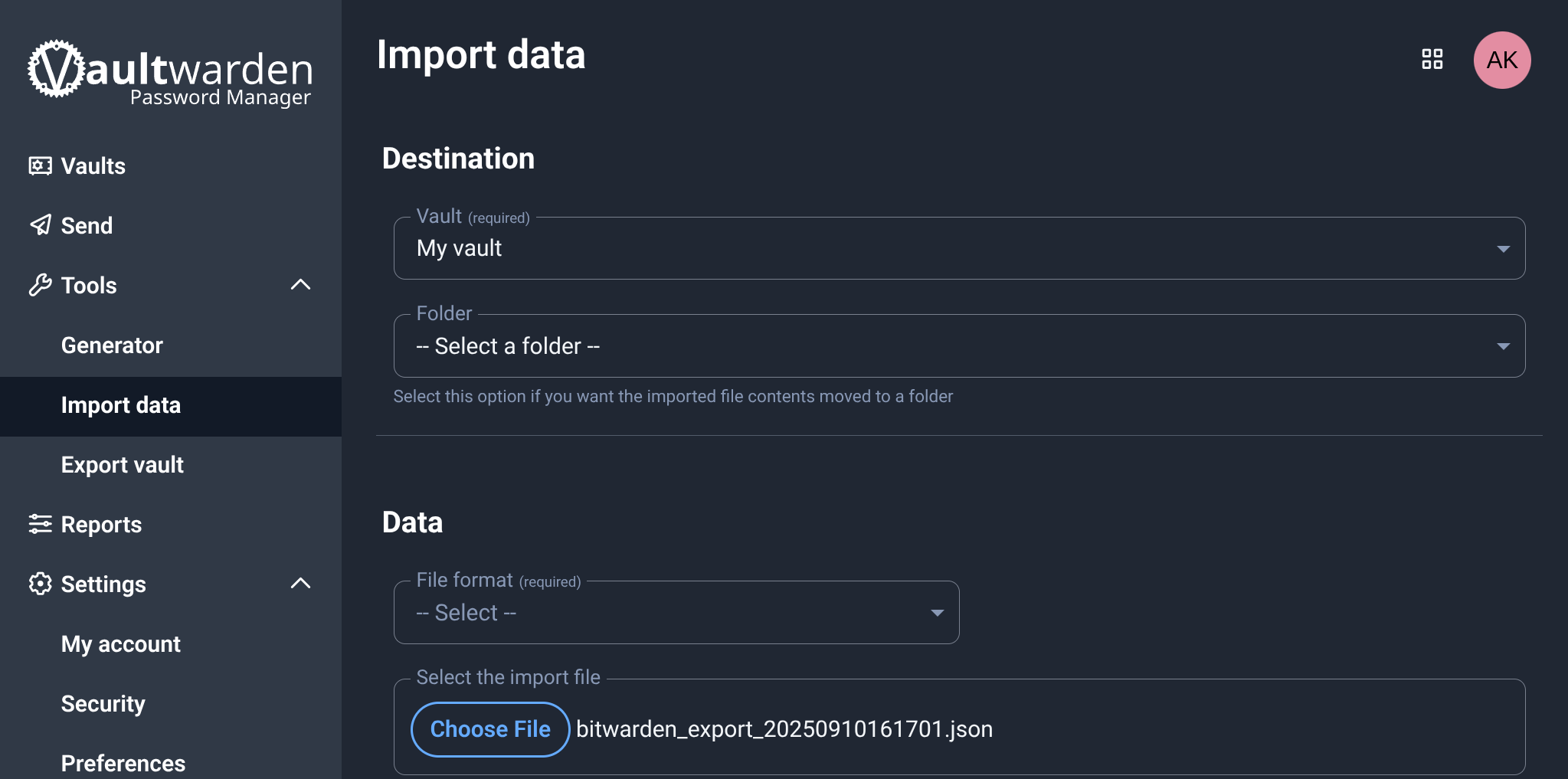
Task: Open the Security settings page
Action: (103, 704)
